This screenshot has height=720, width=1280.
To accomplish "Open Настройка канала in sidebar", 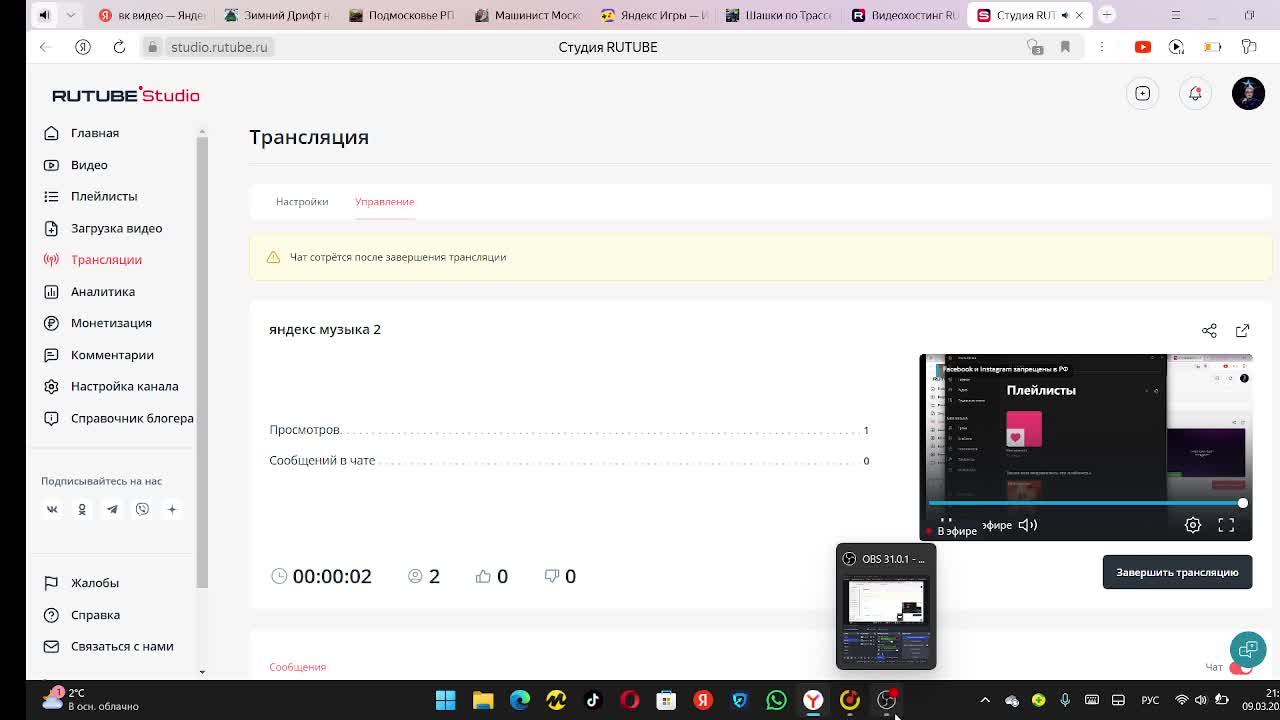I will (124, 386).
